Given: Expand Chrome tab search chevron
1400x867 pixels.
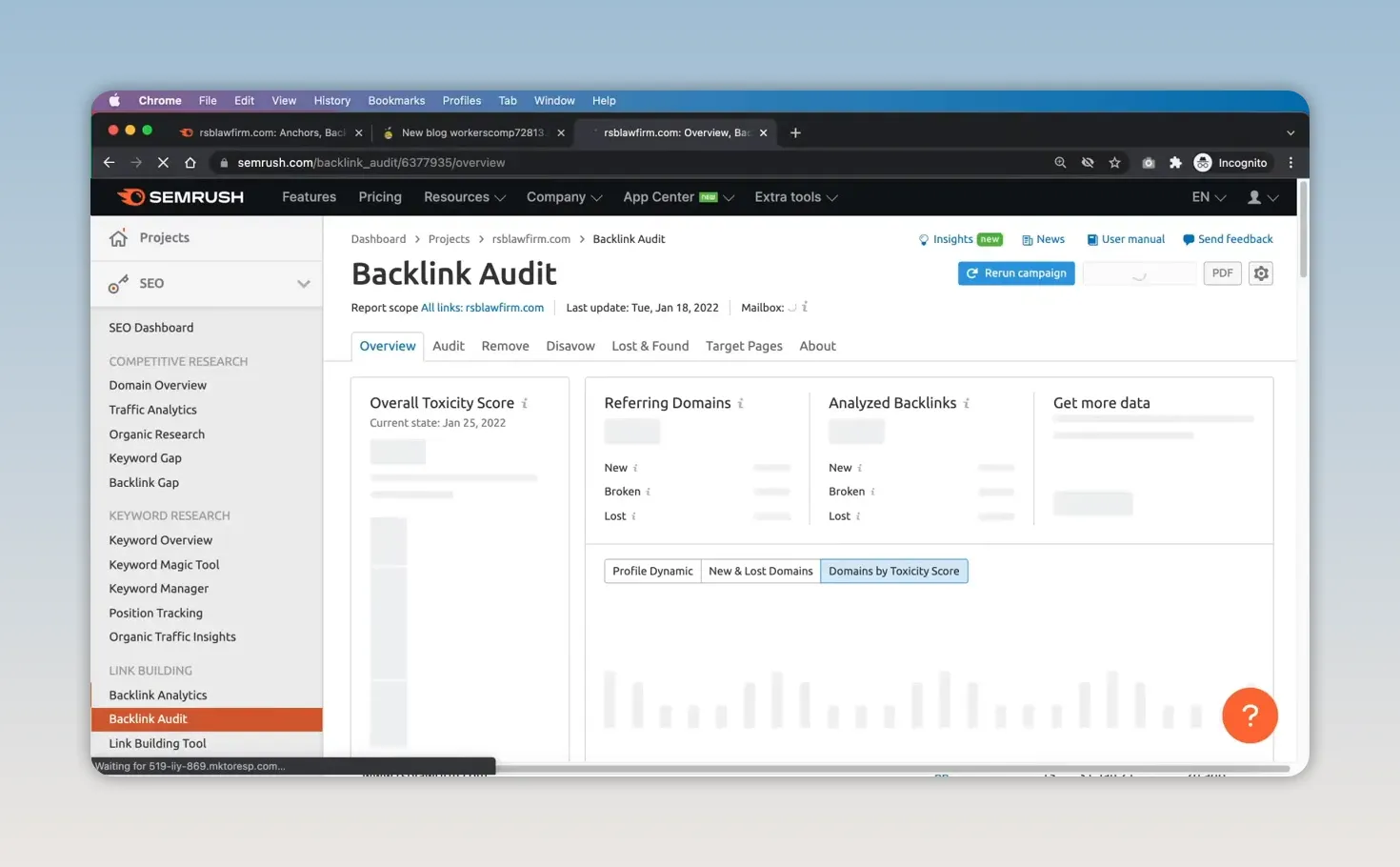Looking at the screenshot, I should click(1290, 132).
